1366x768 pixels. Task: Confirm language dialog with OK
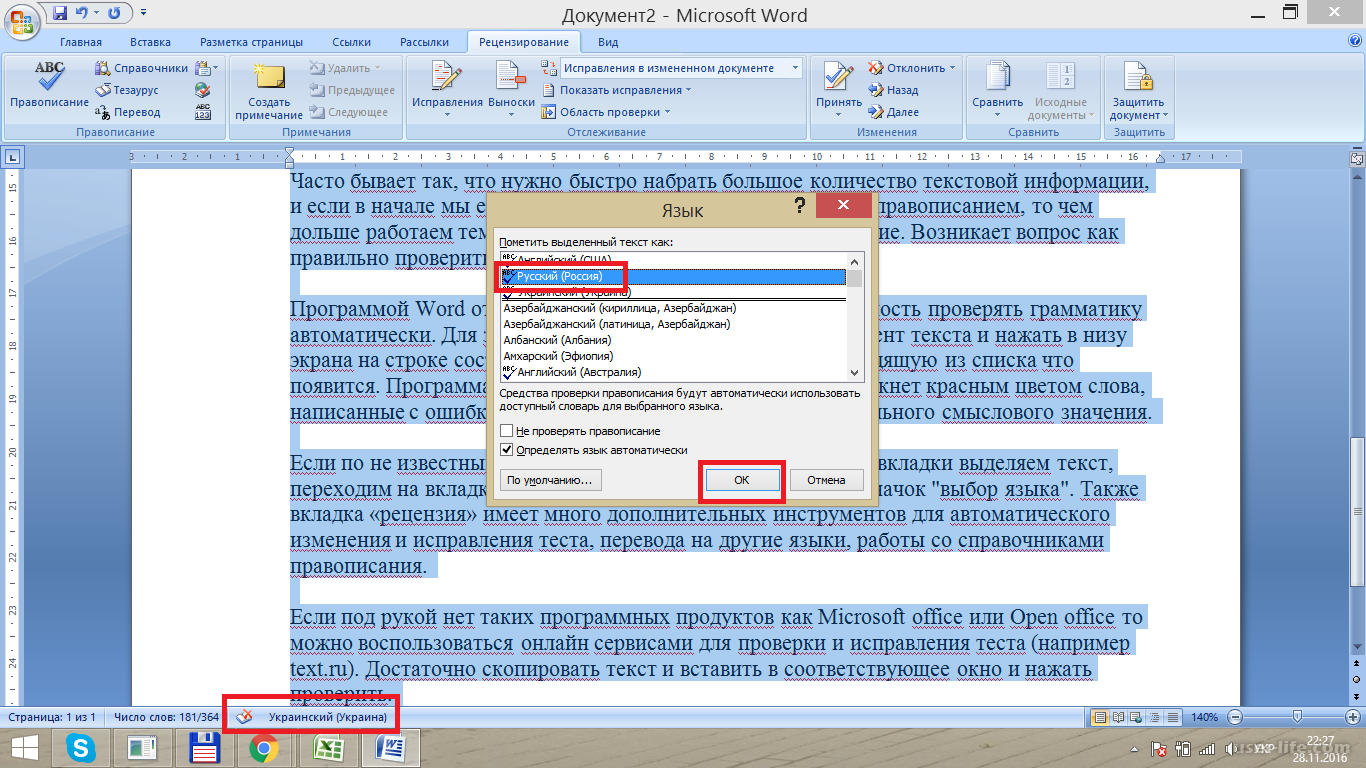pyautogui.click(x=741, y=480)
